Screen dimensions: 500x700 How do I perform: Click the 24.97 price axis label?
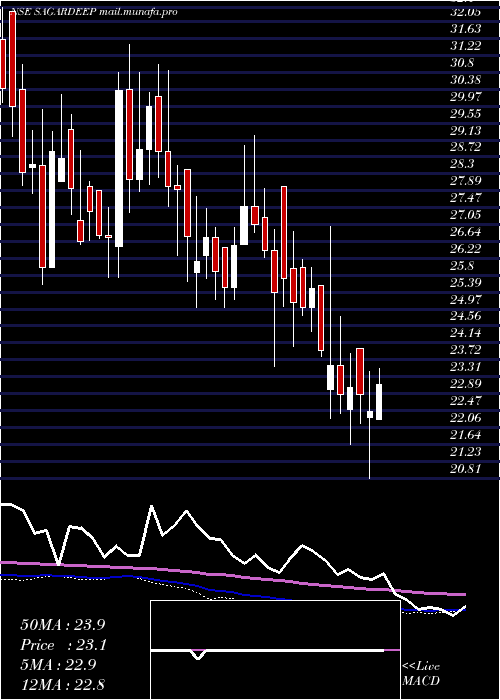pos(466,300)
